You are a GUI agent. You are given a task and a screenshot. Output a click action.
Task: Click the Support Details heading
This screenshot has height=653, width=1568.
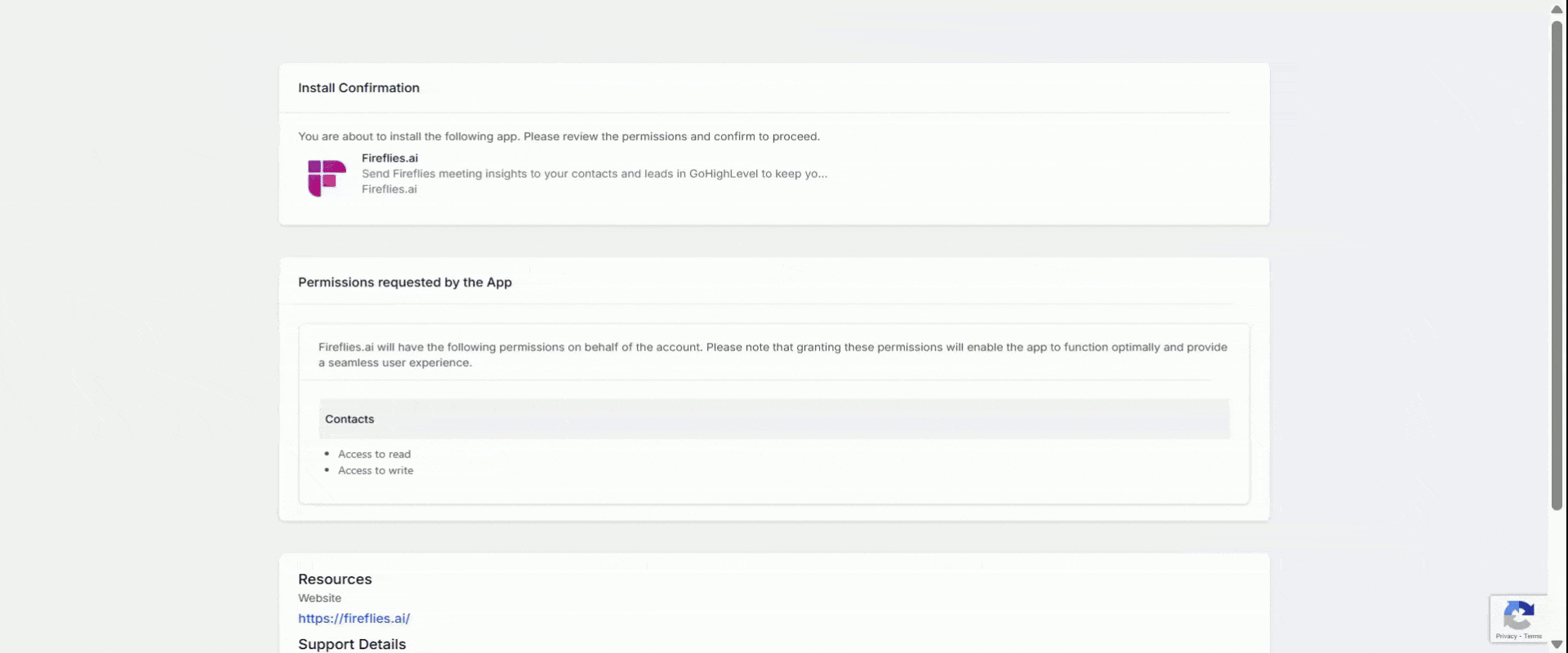[352, 644]
